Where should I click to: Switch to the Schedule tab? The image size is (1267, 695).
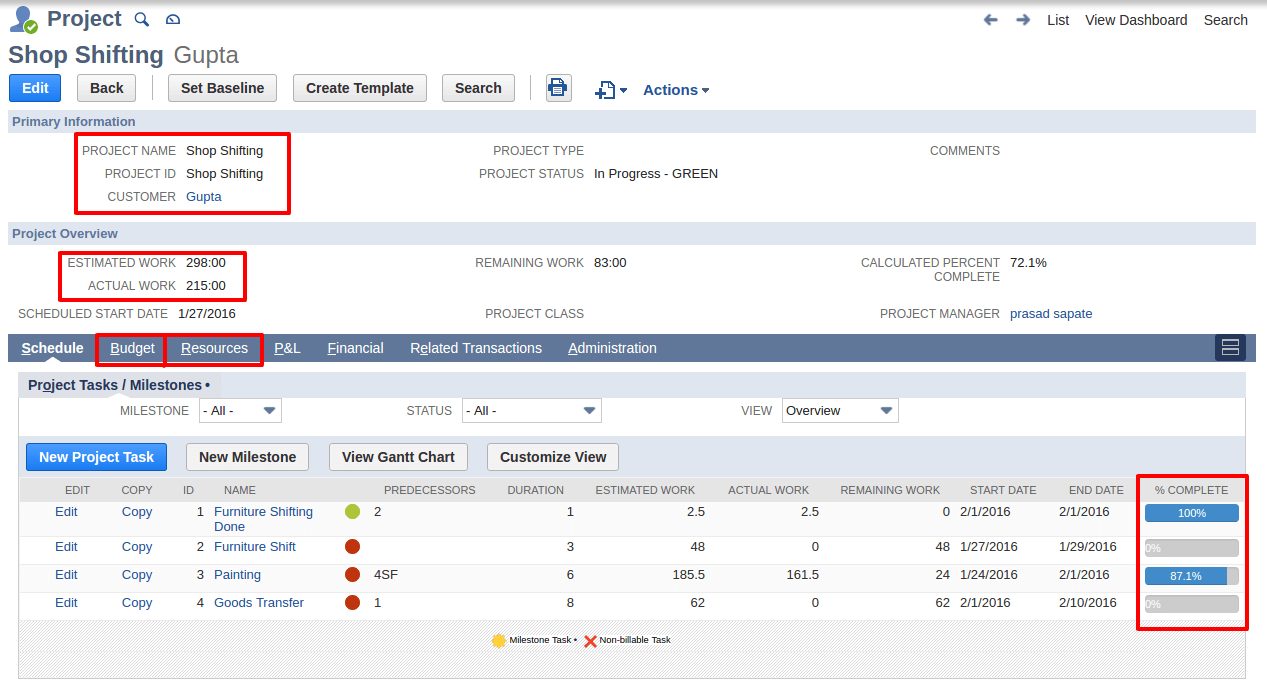[52, 348]
